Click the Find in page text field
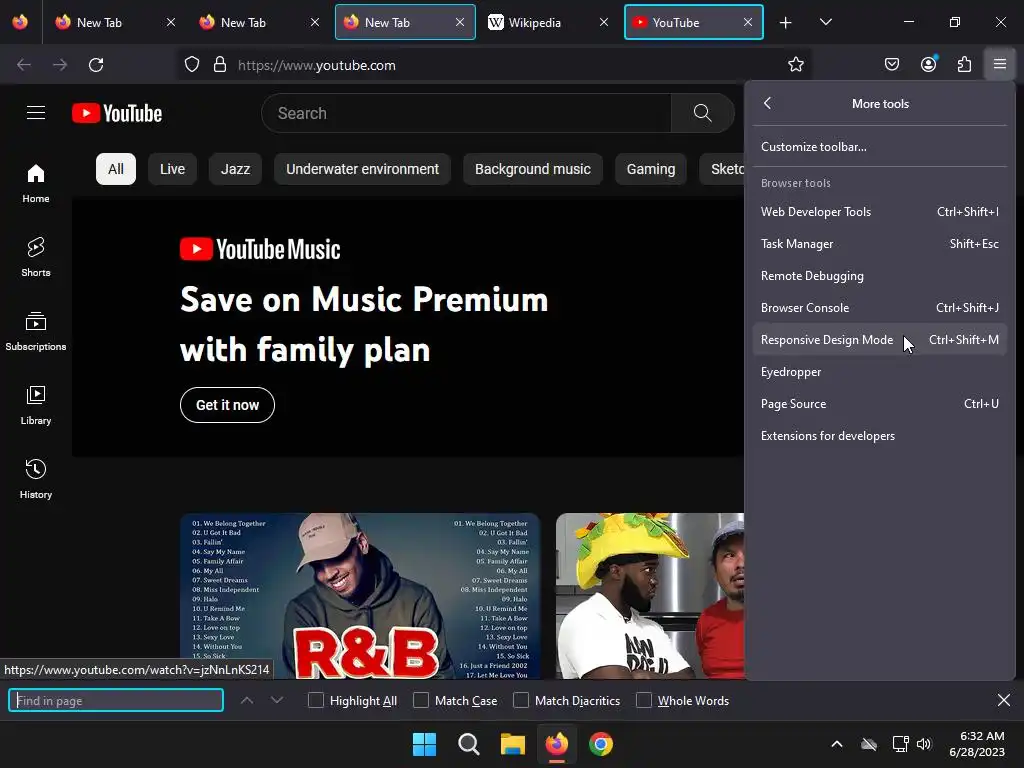 tap(116, 700)
